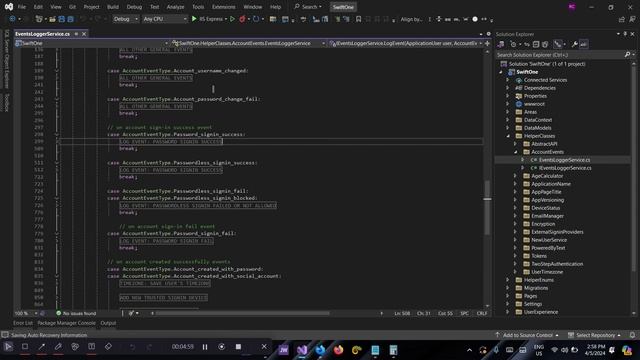Screen dimensions: 640x360
Task: Click the wrench Properties icon in Solution Explorer
Action: point(574,44)
